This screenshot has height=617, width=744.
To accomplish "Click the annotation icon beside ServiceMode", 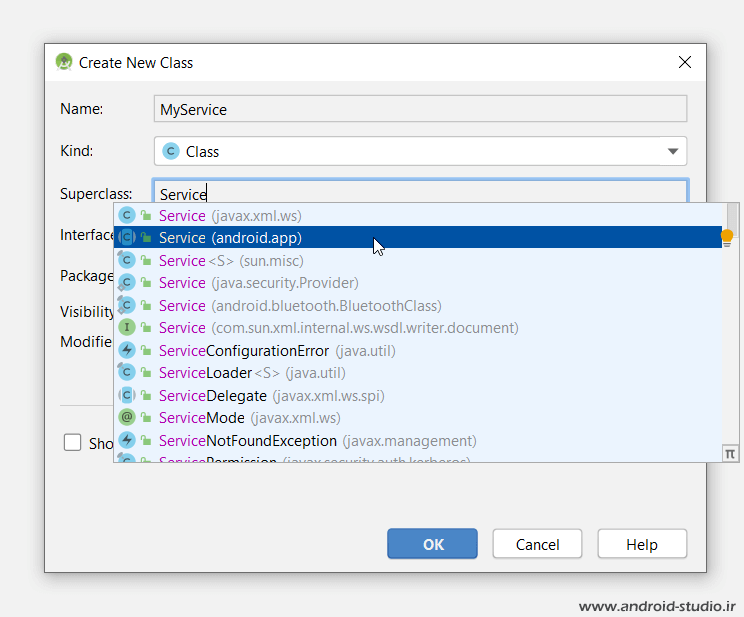I will pyautogui.click(x=127, y=418).
